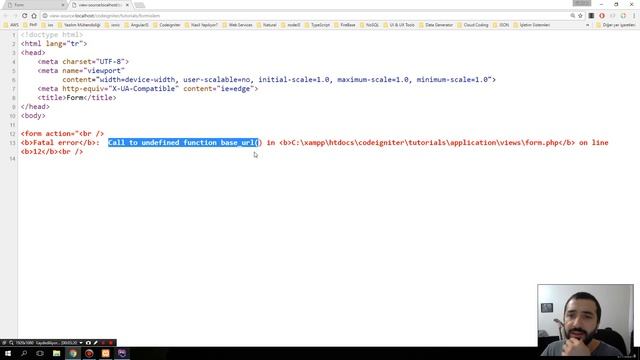Open the JSON bookmark folder
This screenshot has width=640, height=360.
(x=501, y=25)
